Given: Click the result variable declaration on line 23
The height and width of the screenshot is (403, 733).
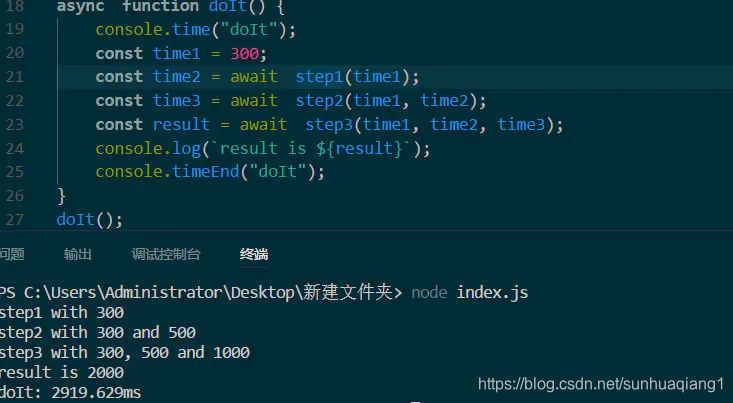Looking at the screenshot, I should (x=181, y=124).
